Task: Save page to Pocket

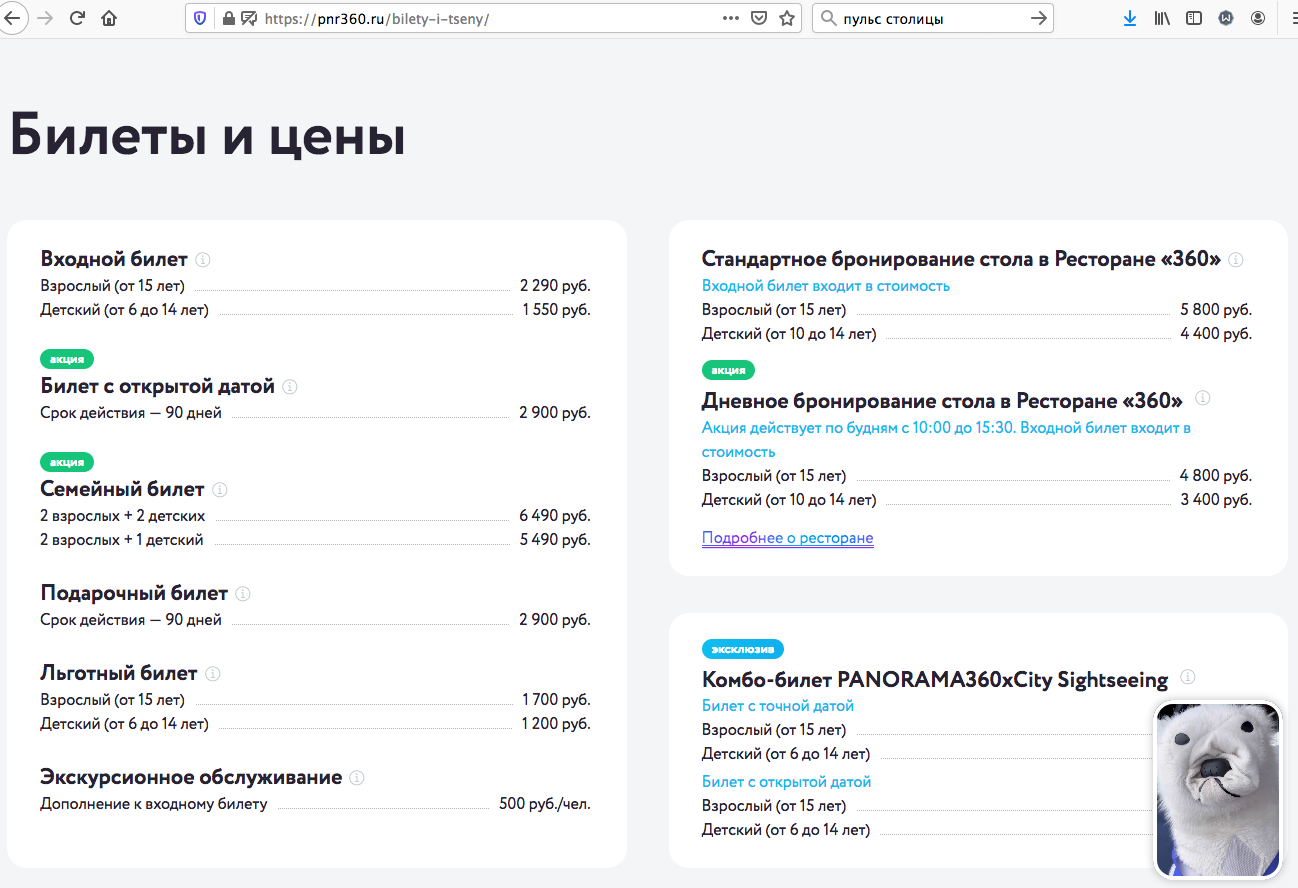Action: point(759,18)
